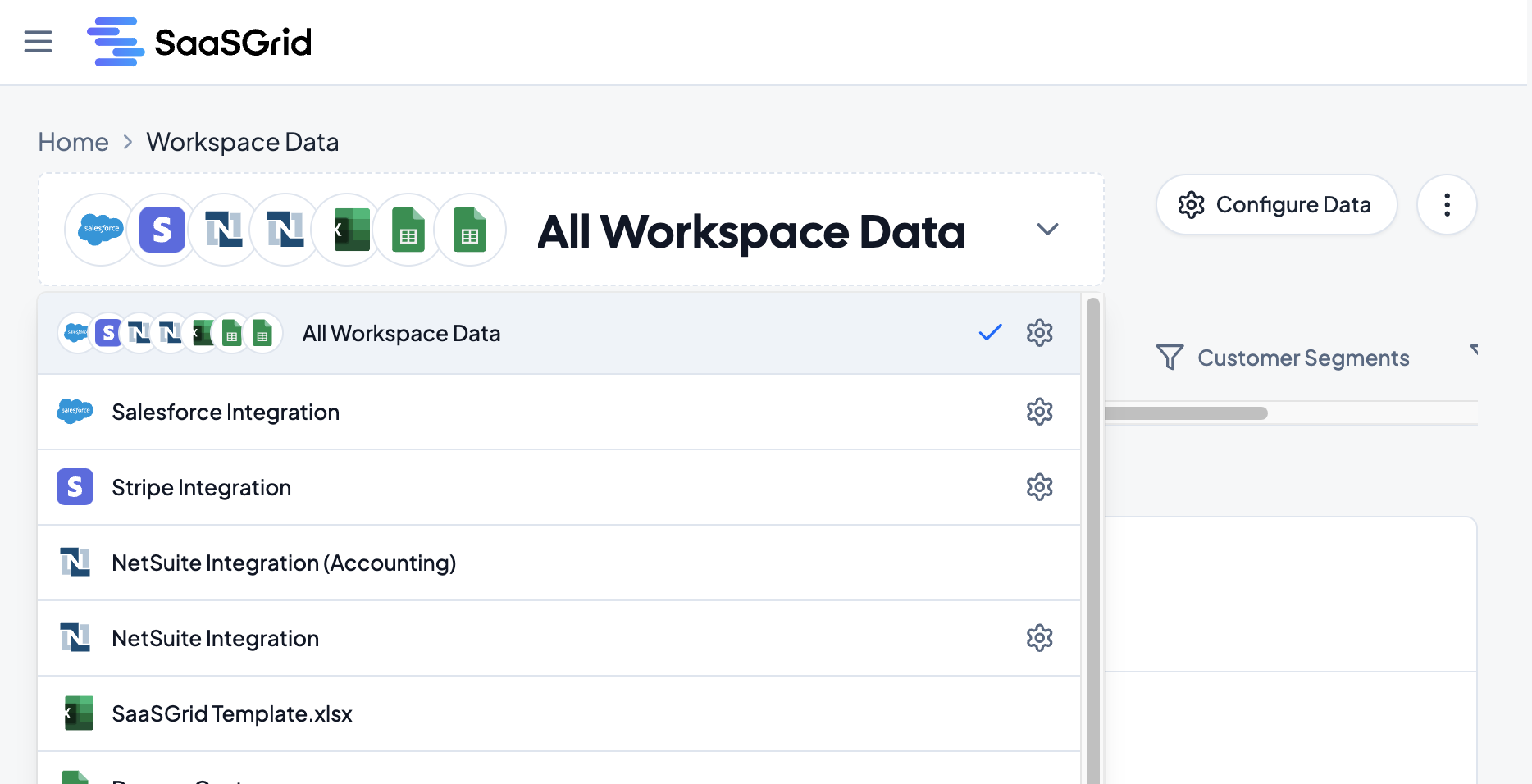Select Stripe Integration from the list
Viewport: 1532px width, 784px height.
point(201,487)
